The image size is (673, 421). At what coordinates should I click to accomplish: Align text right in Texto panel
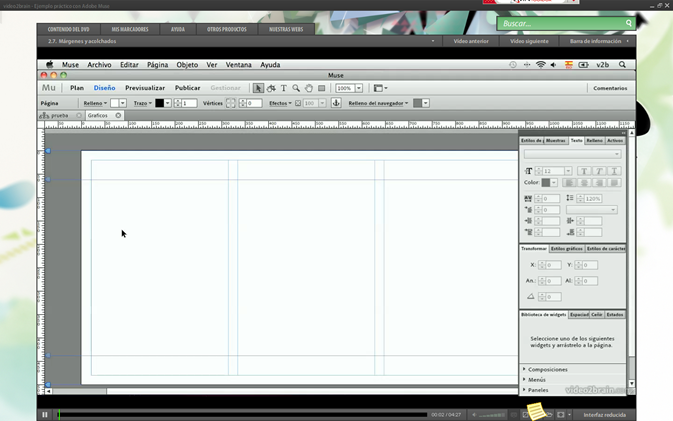[599, 183]
